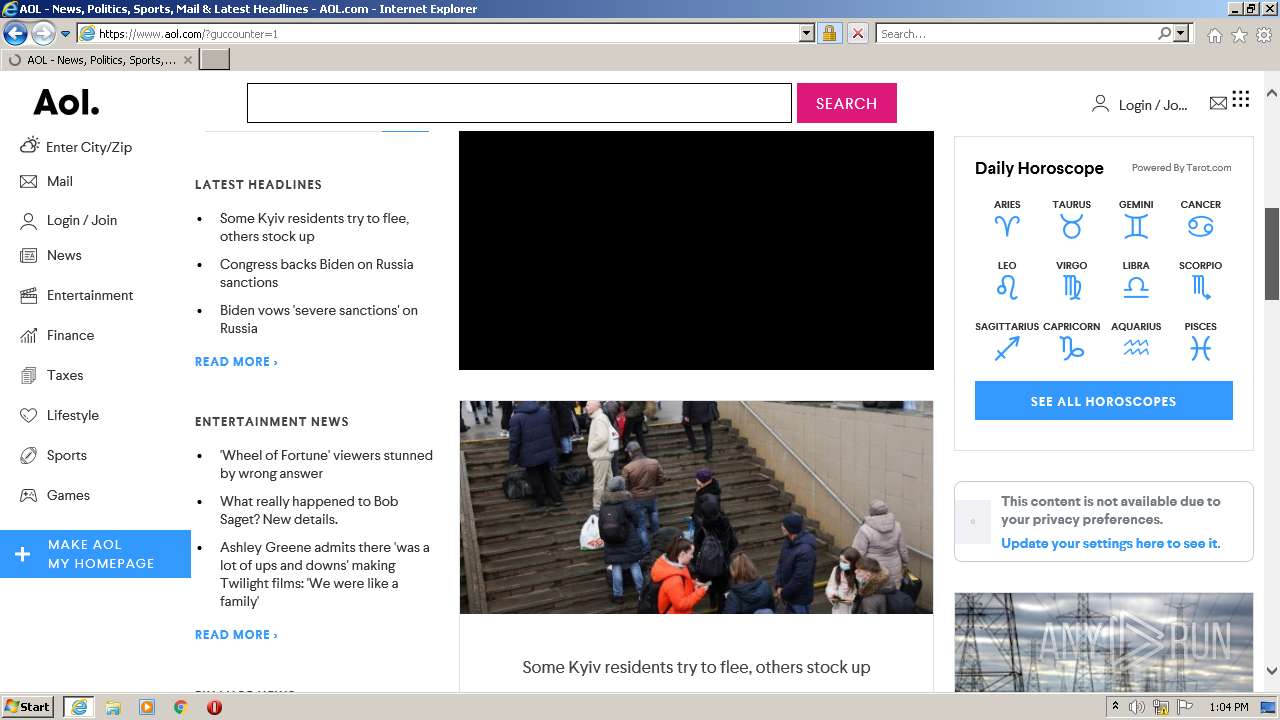Expand the search provider dropdown arrow
1280x720 pixels.
(1181, 33)
